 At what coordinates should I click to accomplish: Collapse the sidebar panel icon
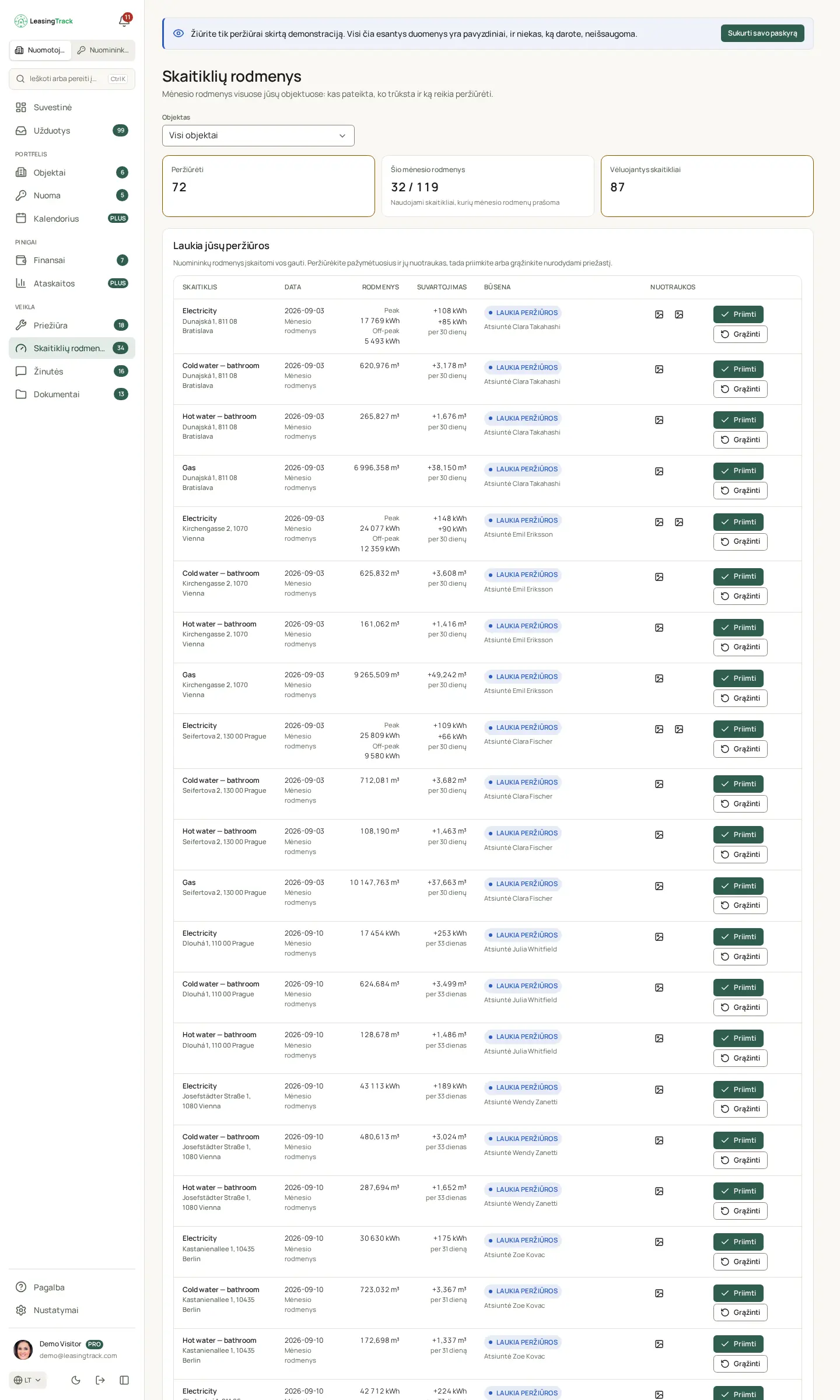pos(124,1380)
